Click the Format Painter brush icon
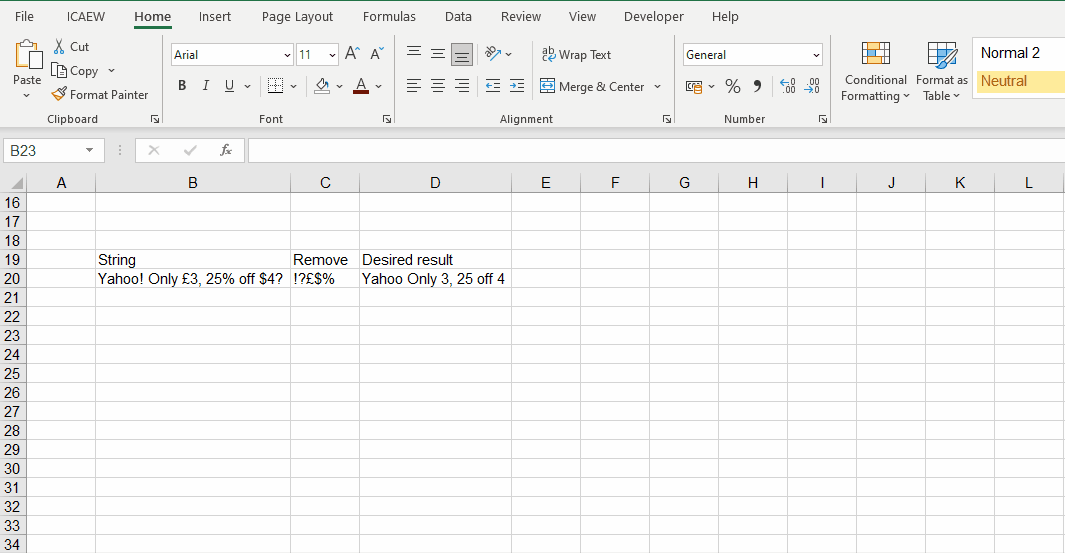The width and height of the screenshot is (1065, 553). click(x=59, y=95)
